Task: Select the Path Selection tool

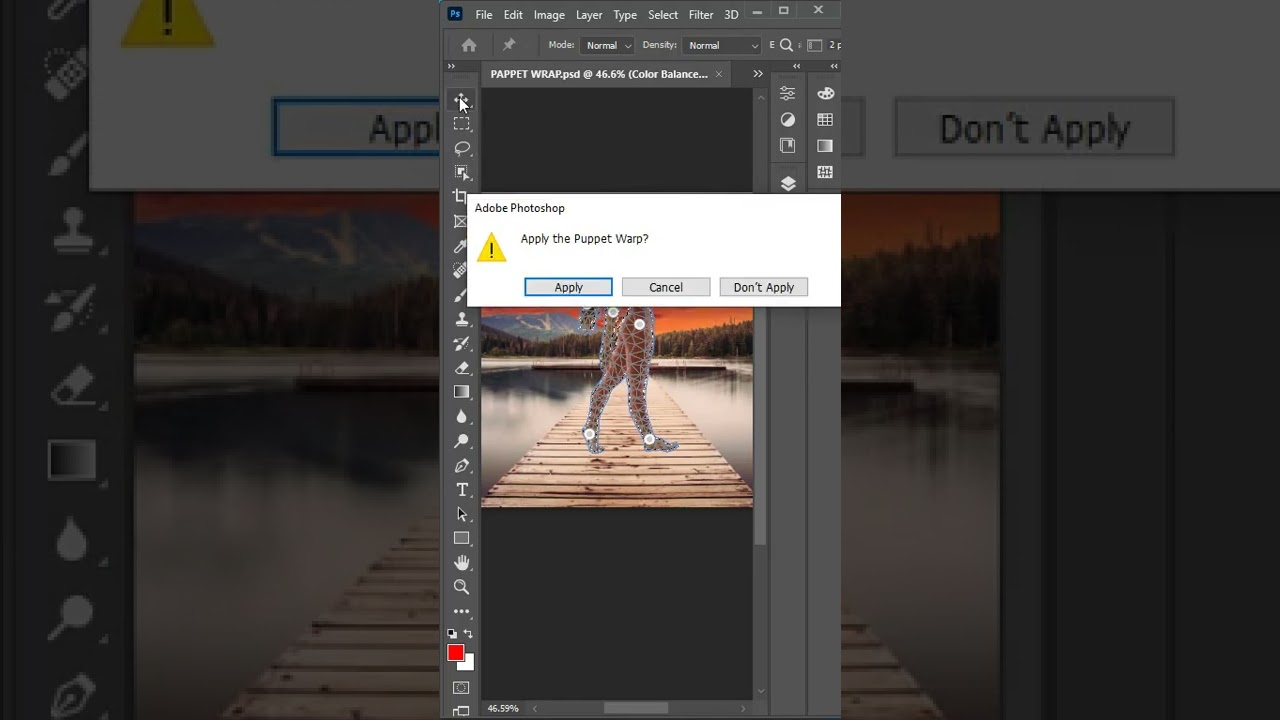Action: (461, 514)
